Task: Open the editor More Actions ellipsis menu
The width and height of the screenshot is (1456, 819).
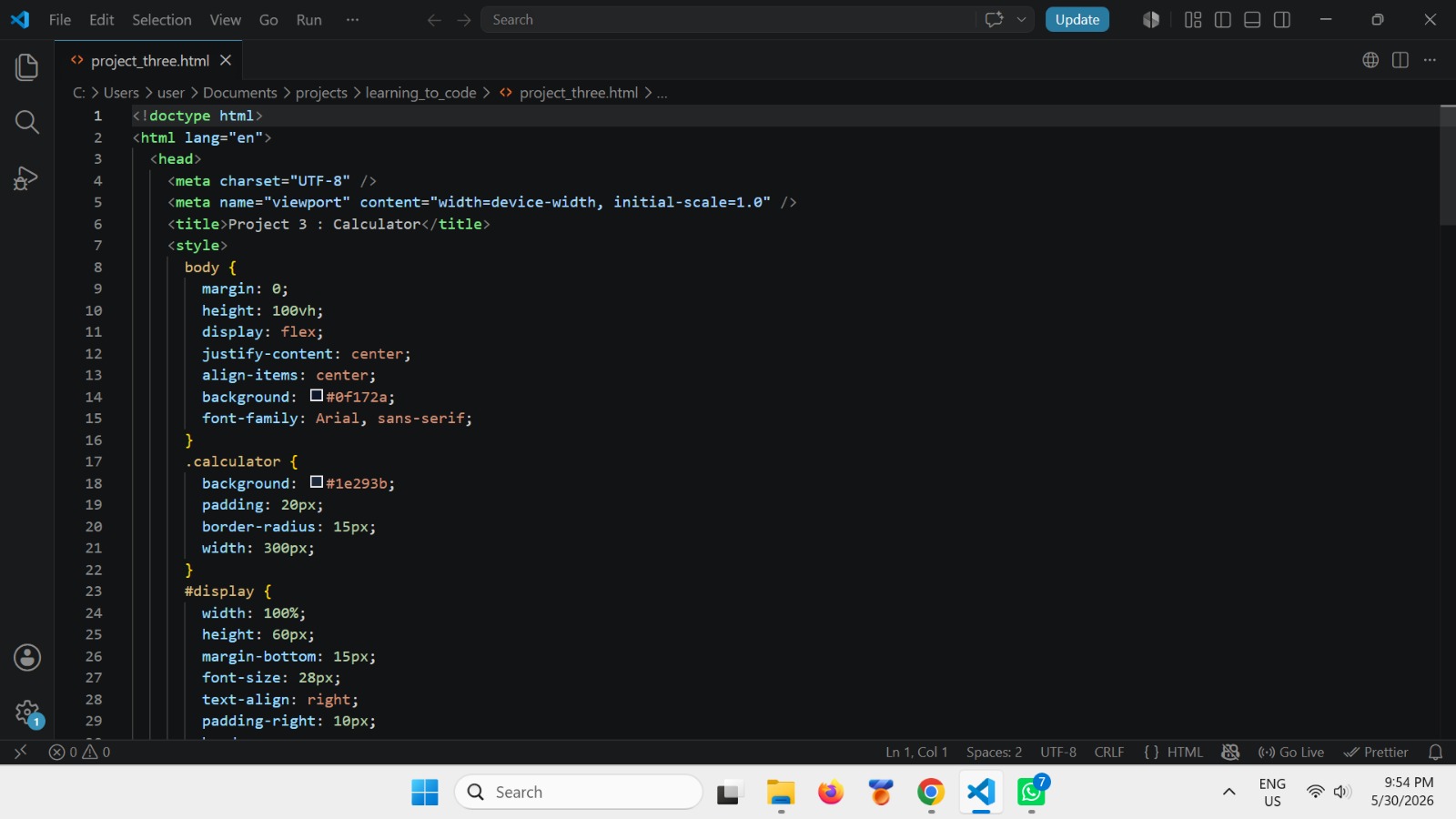Action: tap(1430, 60)
